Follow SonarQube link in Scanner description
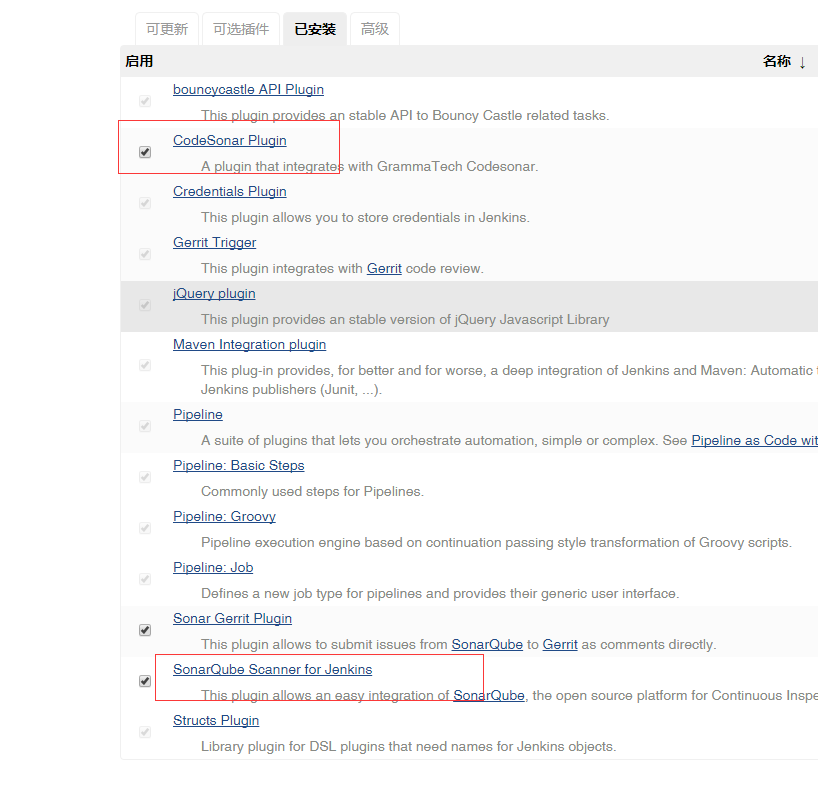 click(488, 696)
